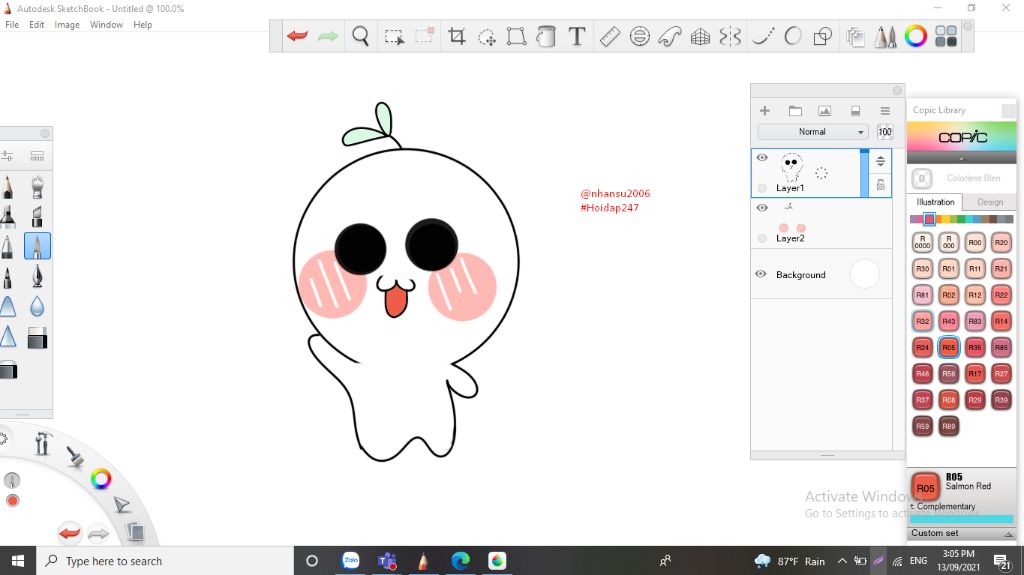This screenshot has height=575, width=1024.
Task: Select the Quick Transform tool
Action: [487, 37]
